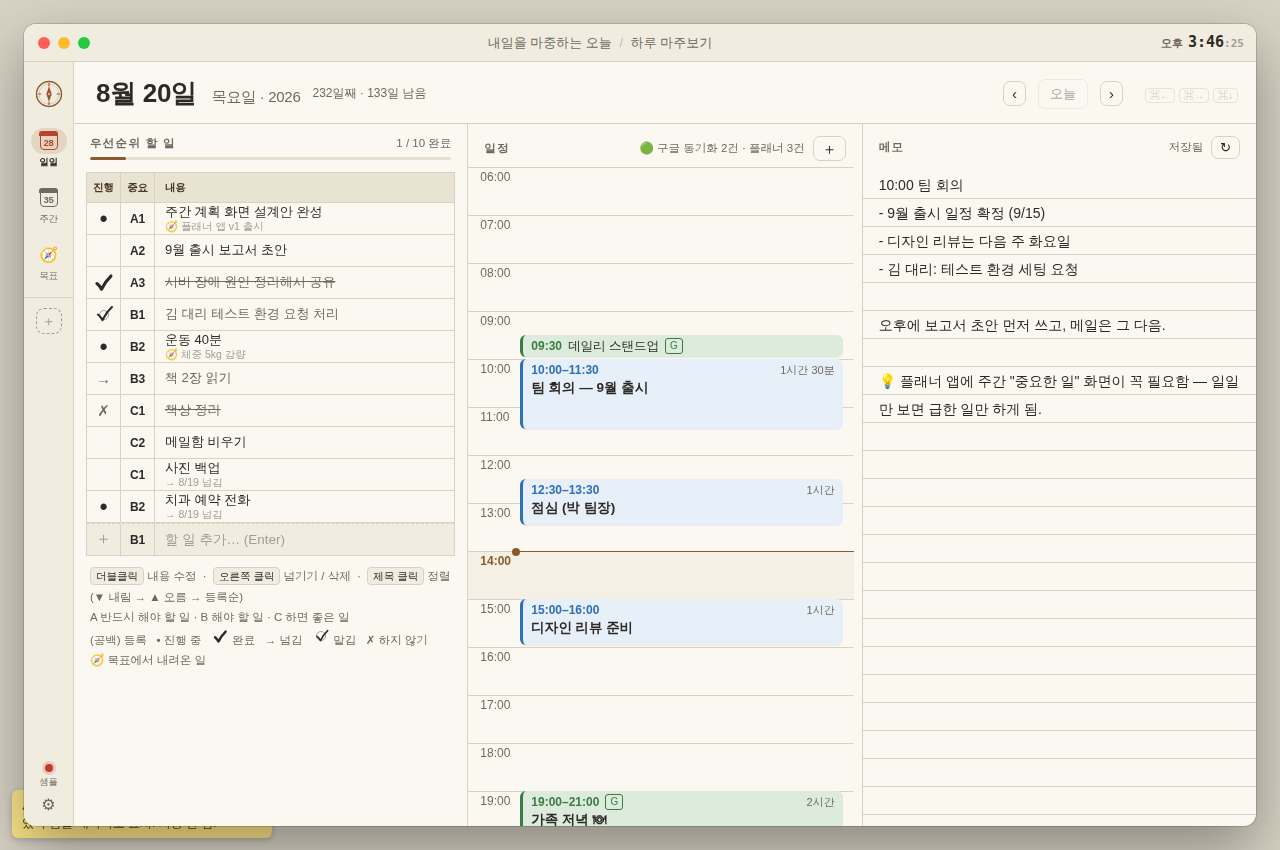1280x850 pixels.
Task: Sort tasks via the 내용 column header
Action: pos(304,188)
